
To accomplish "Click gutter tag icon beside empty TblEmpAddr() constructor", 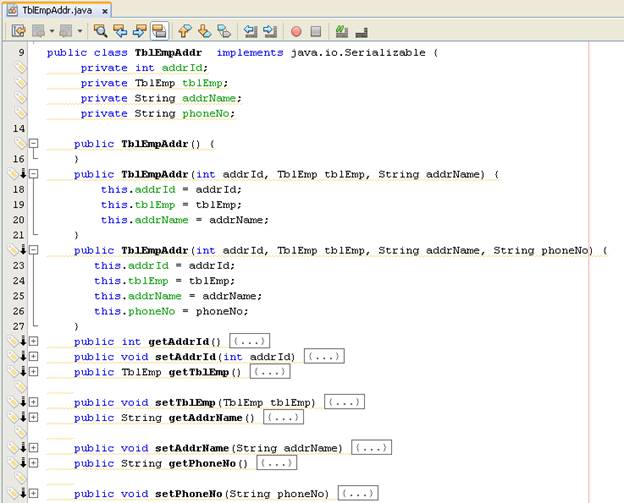I will click(x=20, y=143).
